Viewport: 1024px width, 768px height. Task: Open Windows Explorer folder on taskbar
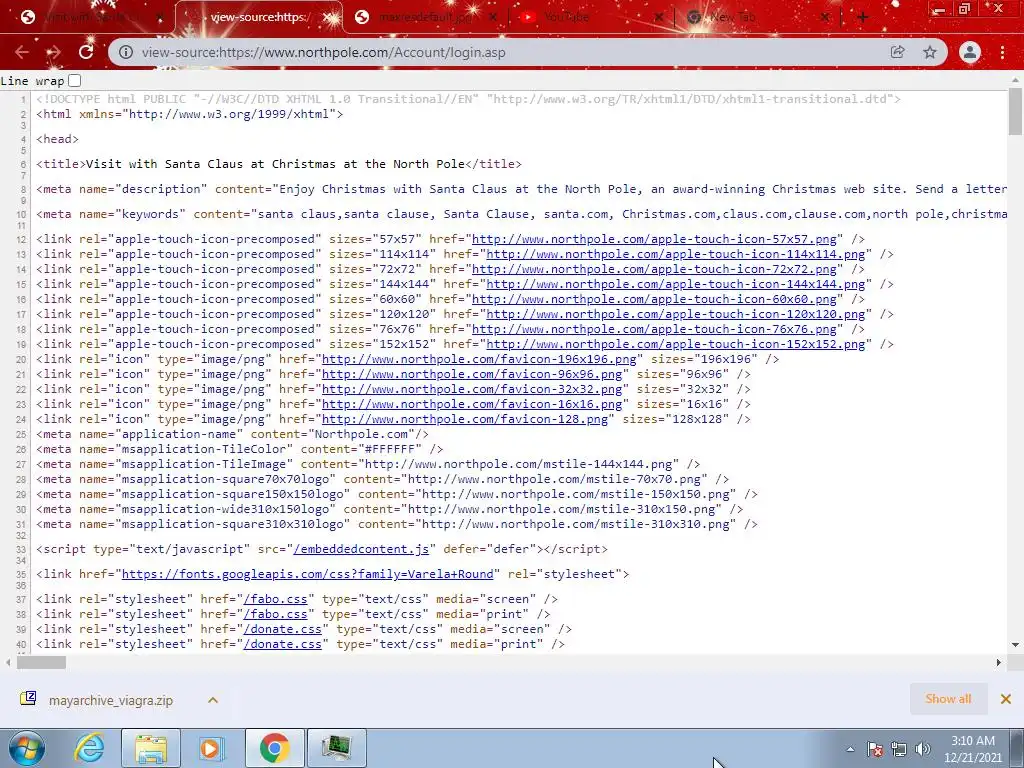coord(151,748)
